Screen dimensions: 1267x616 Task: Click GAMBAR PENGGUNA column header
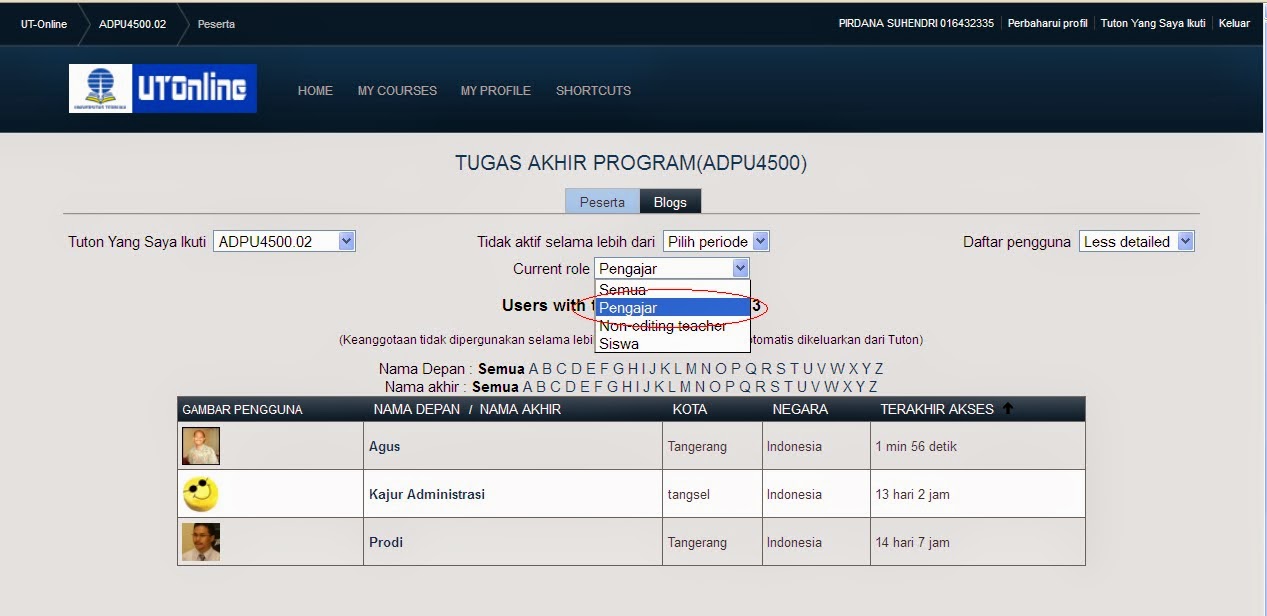click(242, 410)
